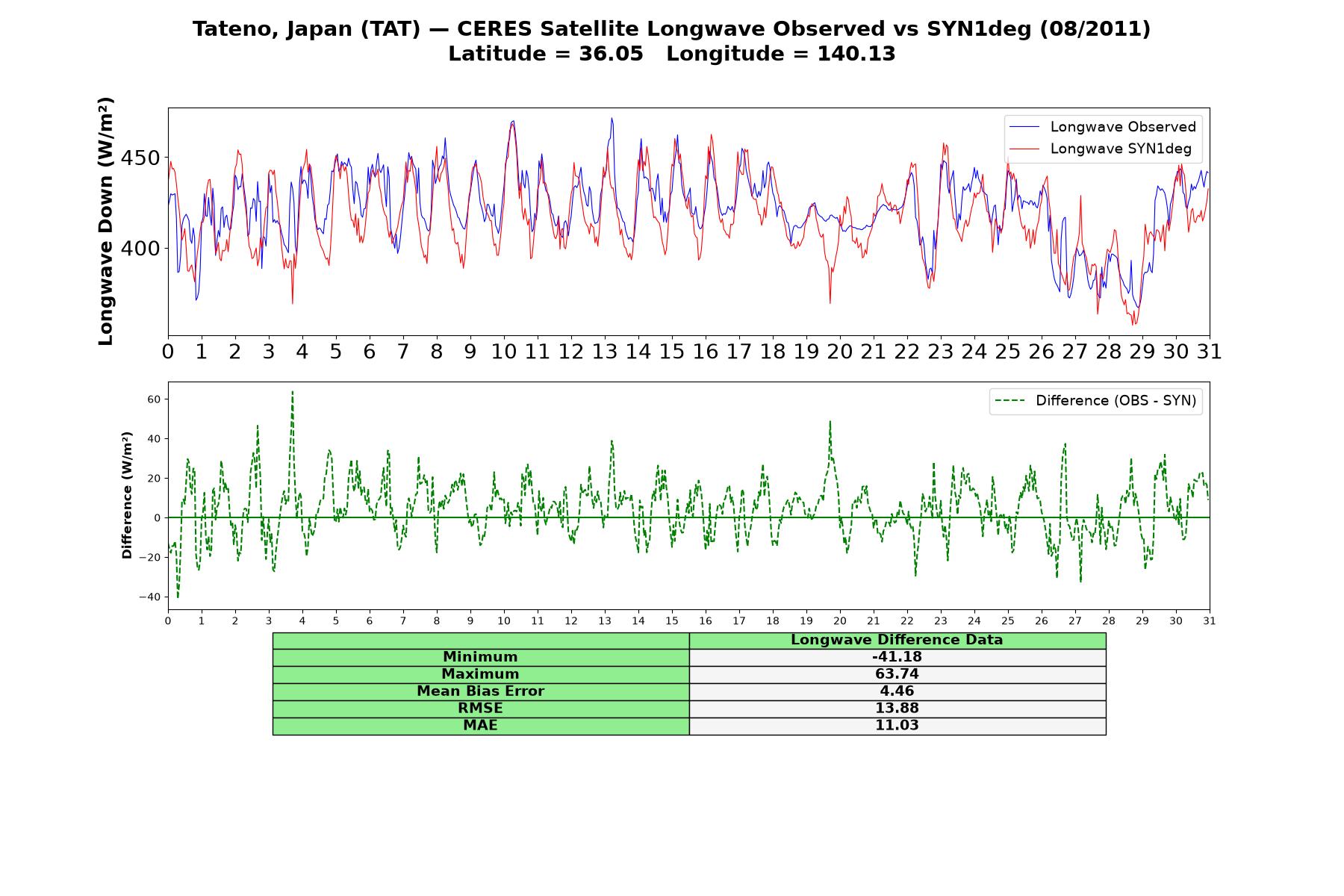
Task: Click the green dashed Difference legend line
Action: point(1010,401)
